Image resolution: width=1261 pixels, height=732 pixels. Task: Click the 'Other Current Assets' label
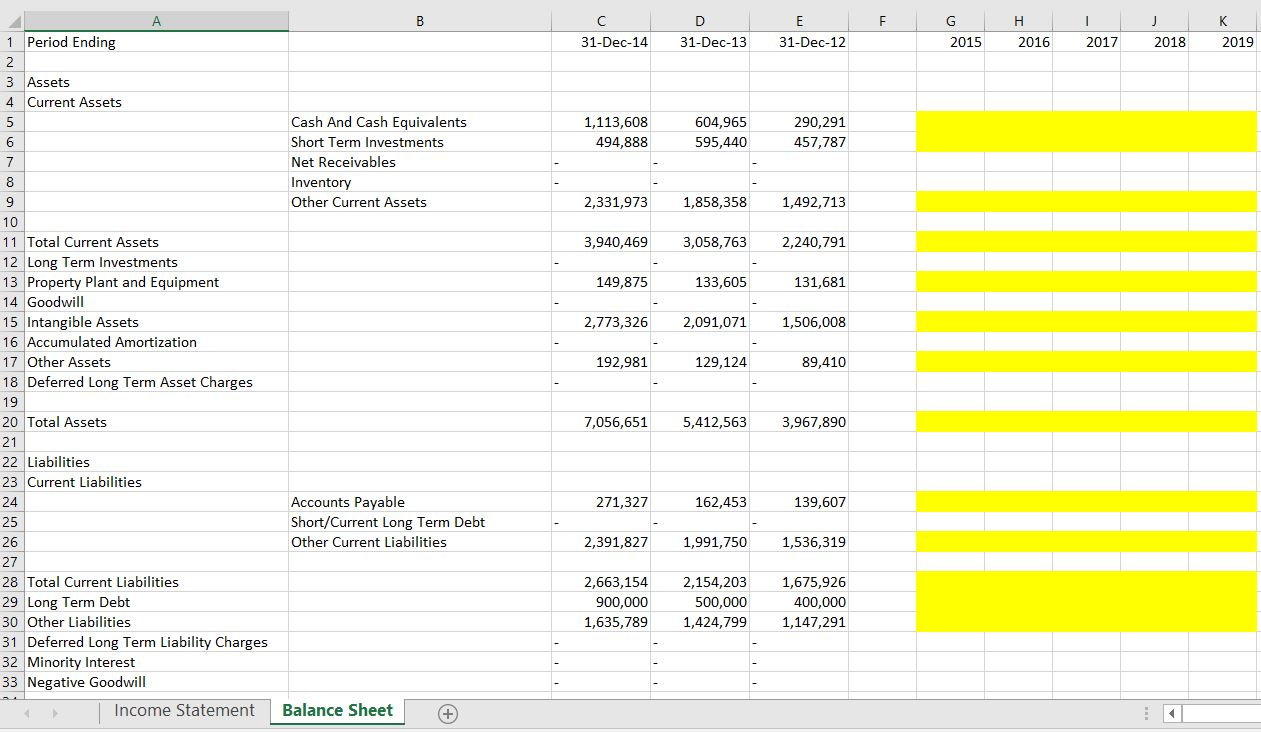[358, 202]
